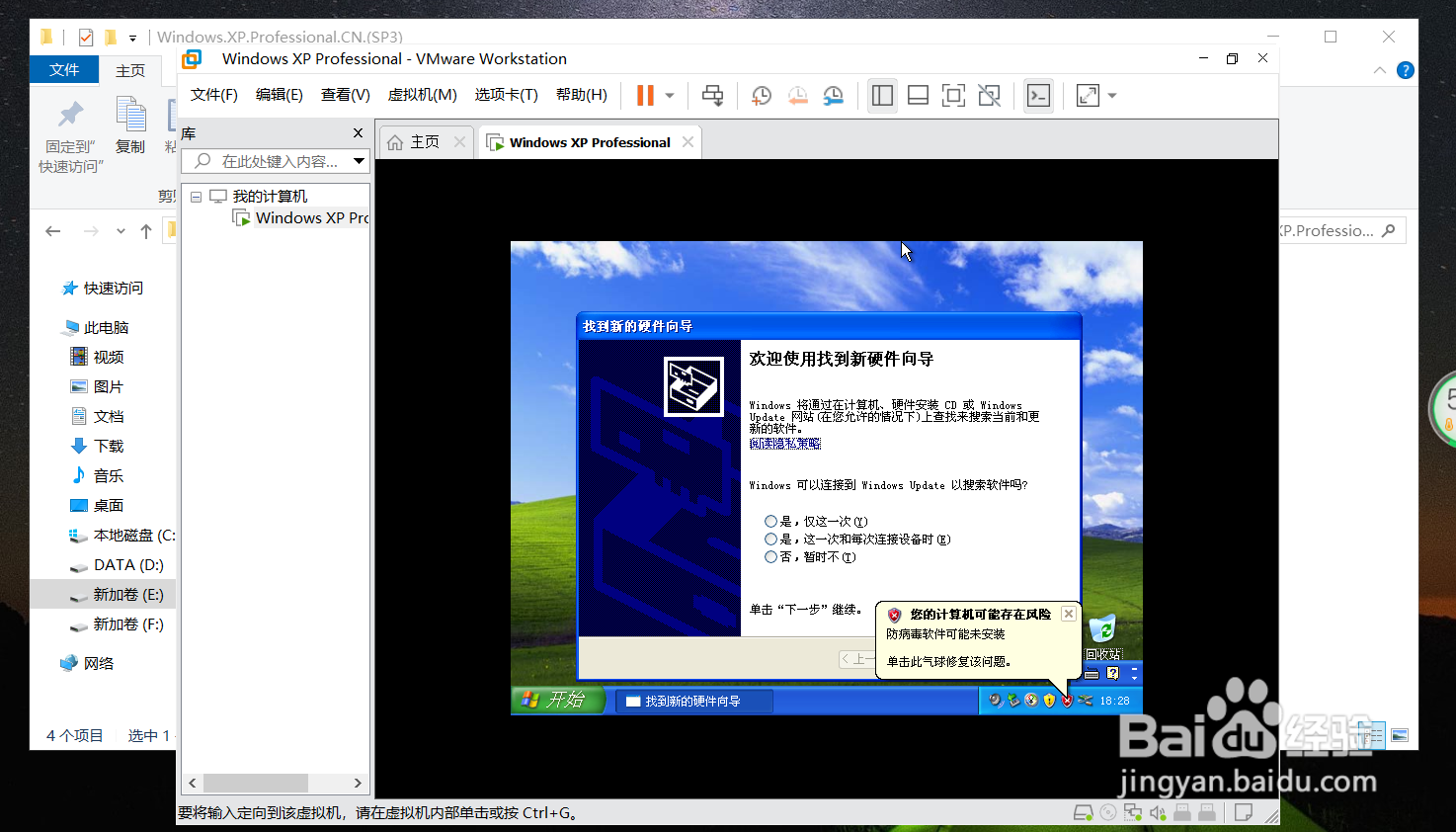Click the library horizontal scrollbar thumb
The image size is (1456, 832).
[256, 783]
